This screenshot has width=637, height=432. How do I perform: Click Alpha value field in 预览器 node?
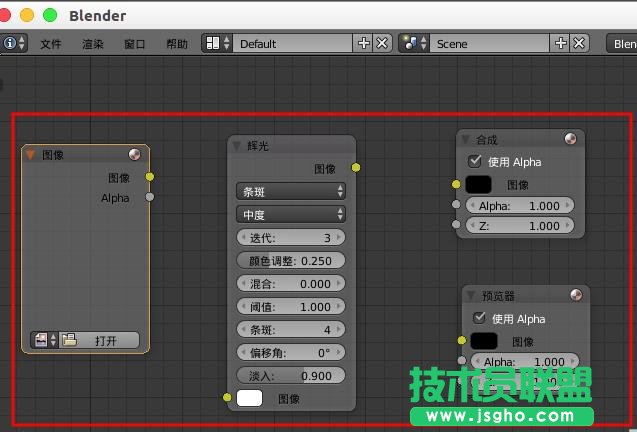(525, 361)
